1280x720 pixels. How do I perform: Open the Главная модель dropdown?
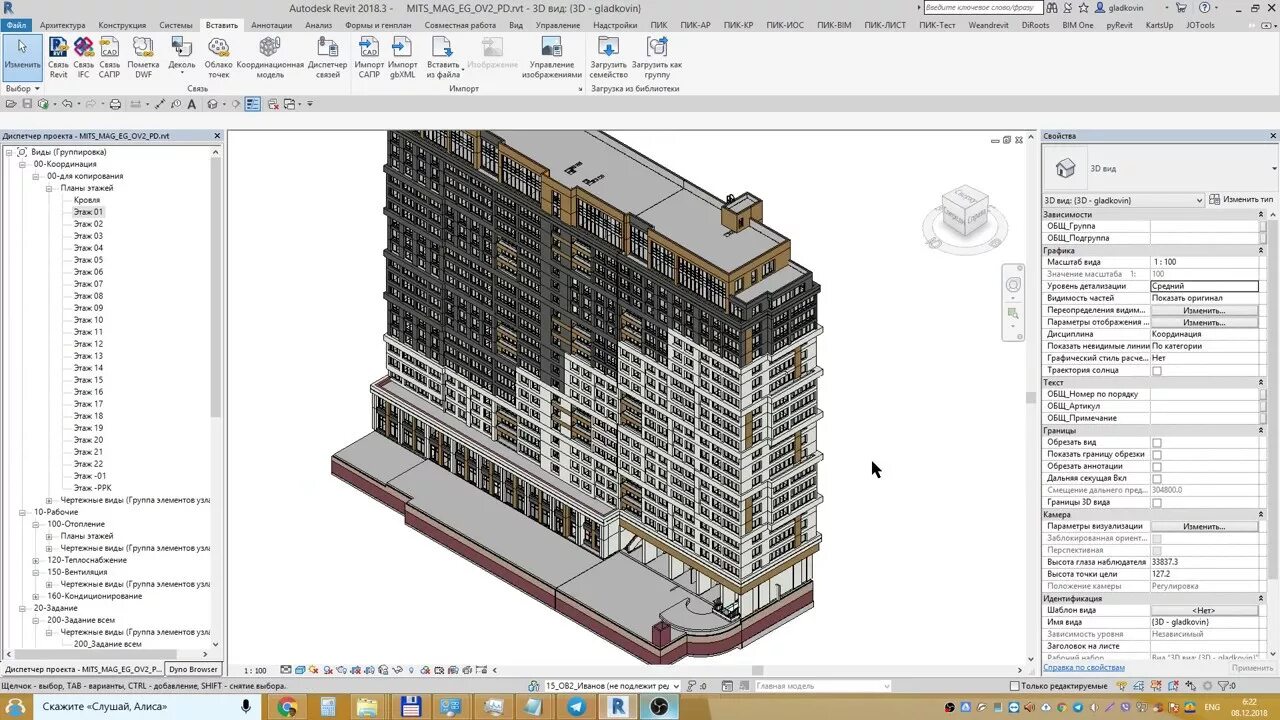pyautogui.click(x=822, y=686)
